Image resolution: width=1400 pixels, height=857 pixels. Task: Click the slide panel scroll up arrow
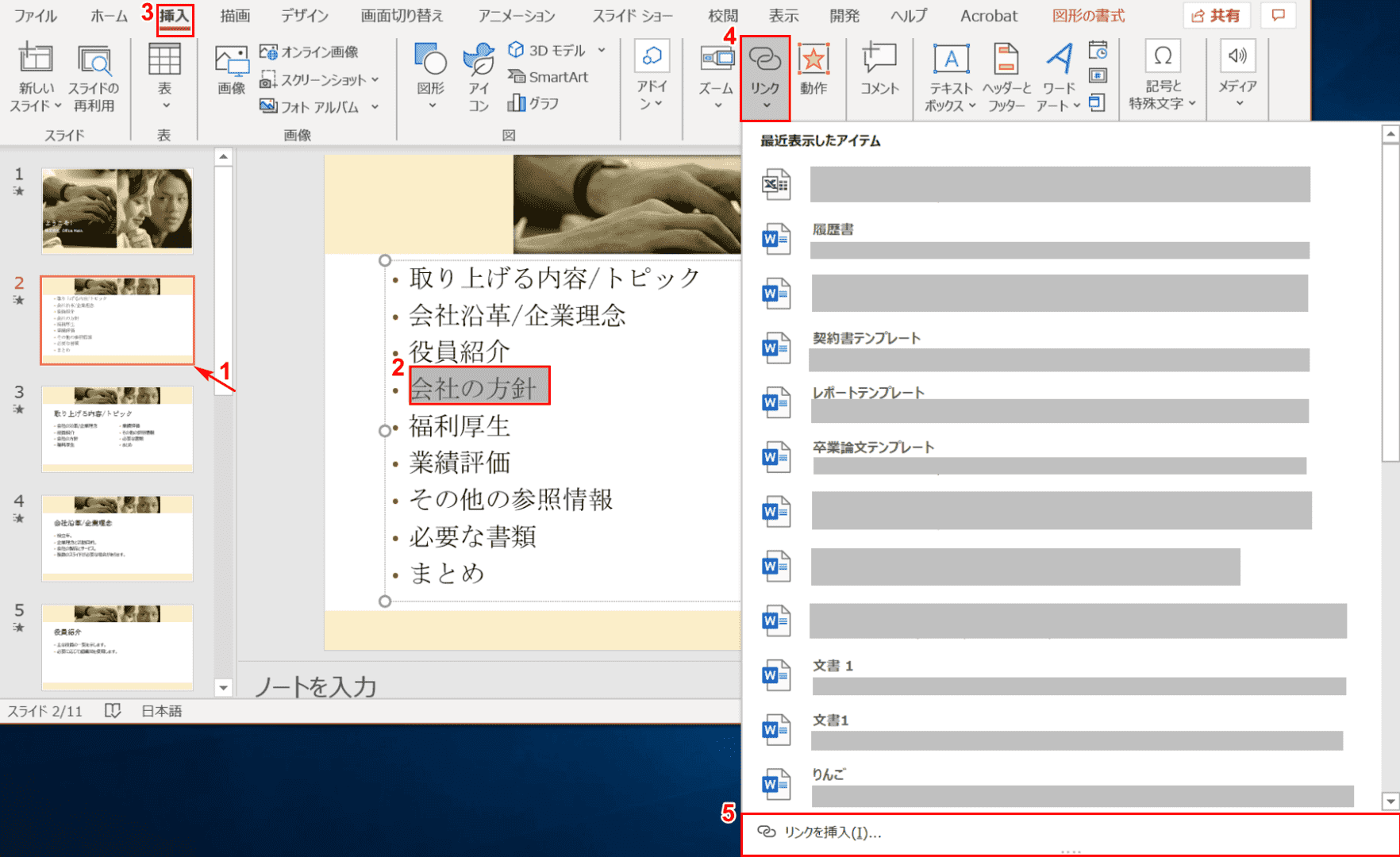(x=224, y=157)
